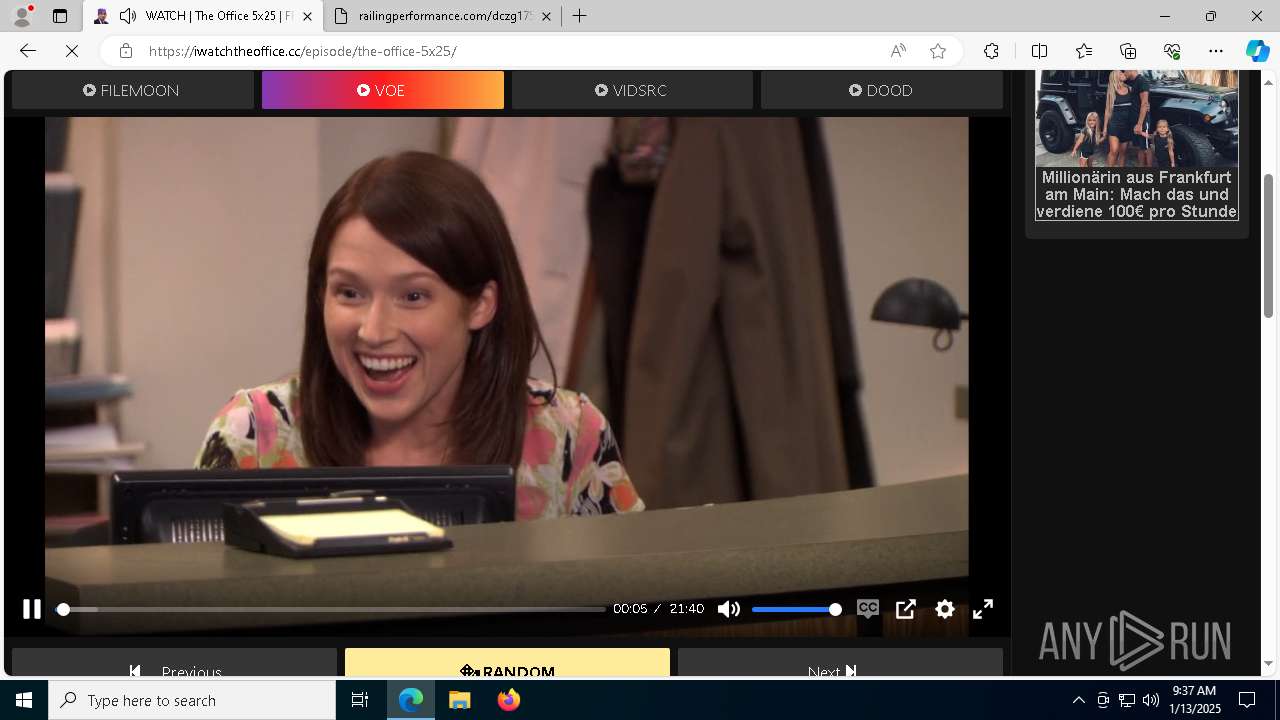Close the railingperformance.com tab

tap(546, 16)
